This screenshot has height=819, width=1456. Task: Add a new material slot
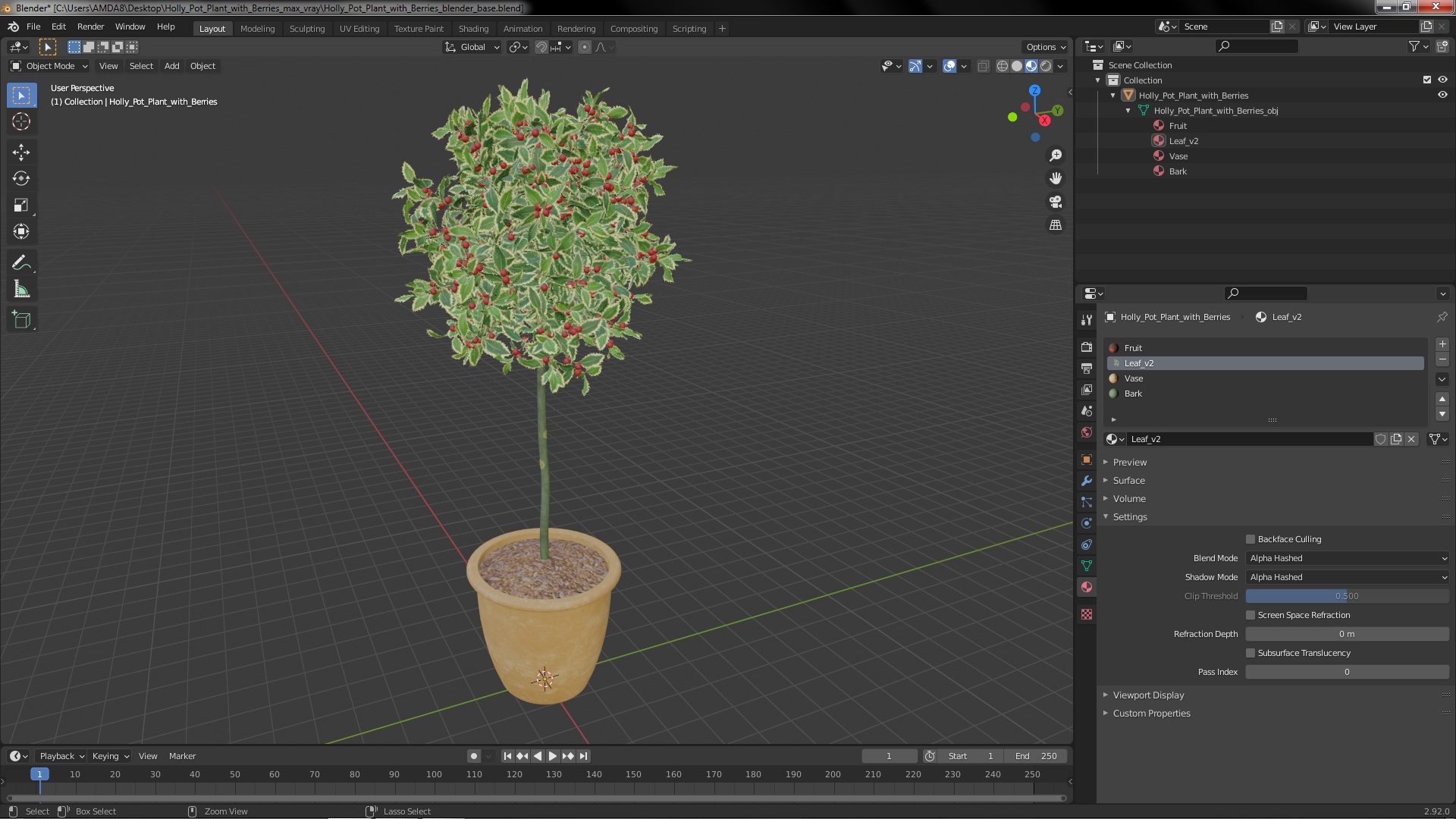1442,344
